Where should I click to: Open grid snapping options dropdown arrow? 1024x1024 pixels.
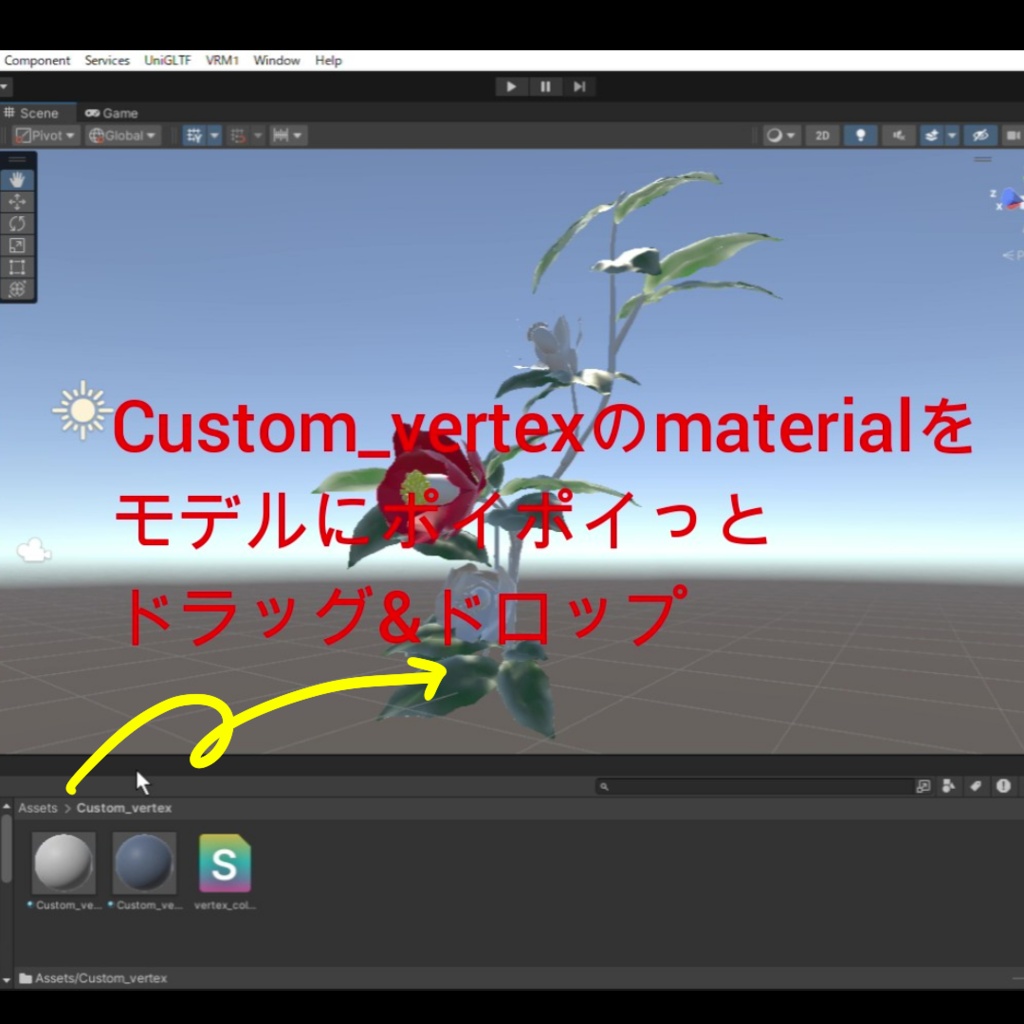tap(214, 135)
